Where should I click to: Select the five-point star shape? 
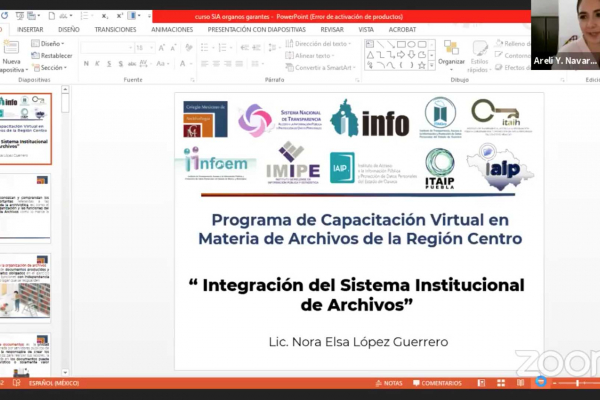(422, 65)
